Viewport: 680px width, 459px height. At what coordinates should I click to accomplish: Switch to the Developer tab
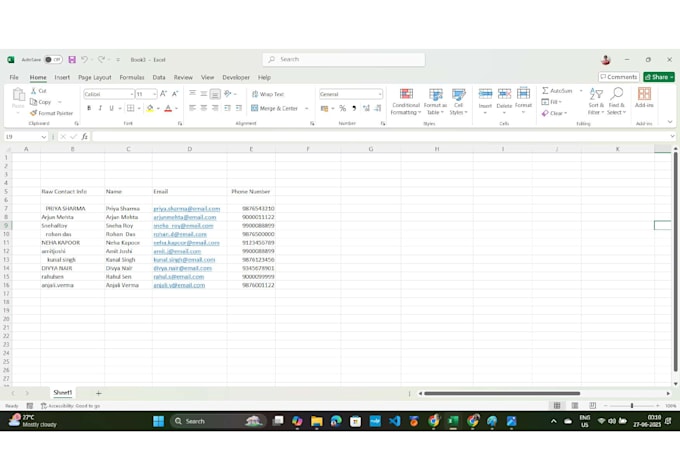click(x=236, y=77)
